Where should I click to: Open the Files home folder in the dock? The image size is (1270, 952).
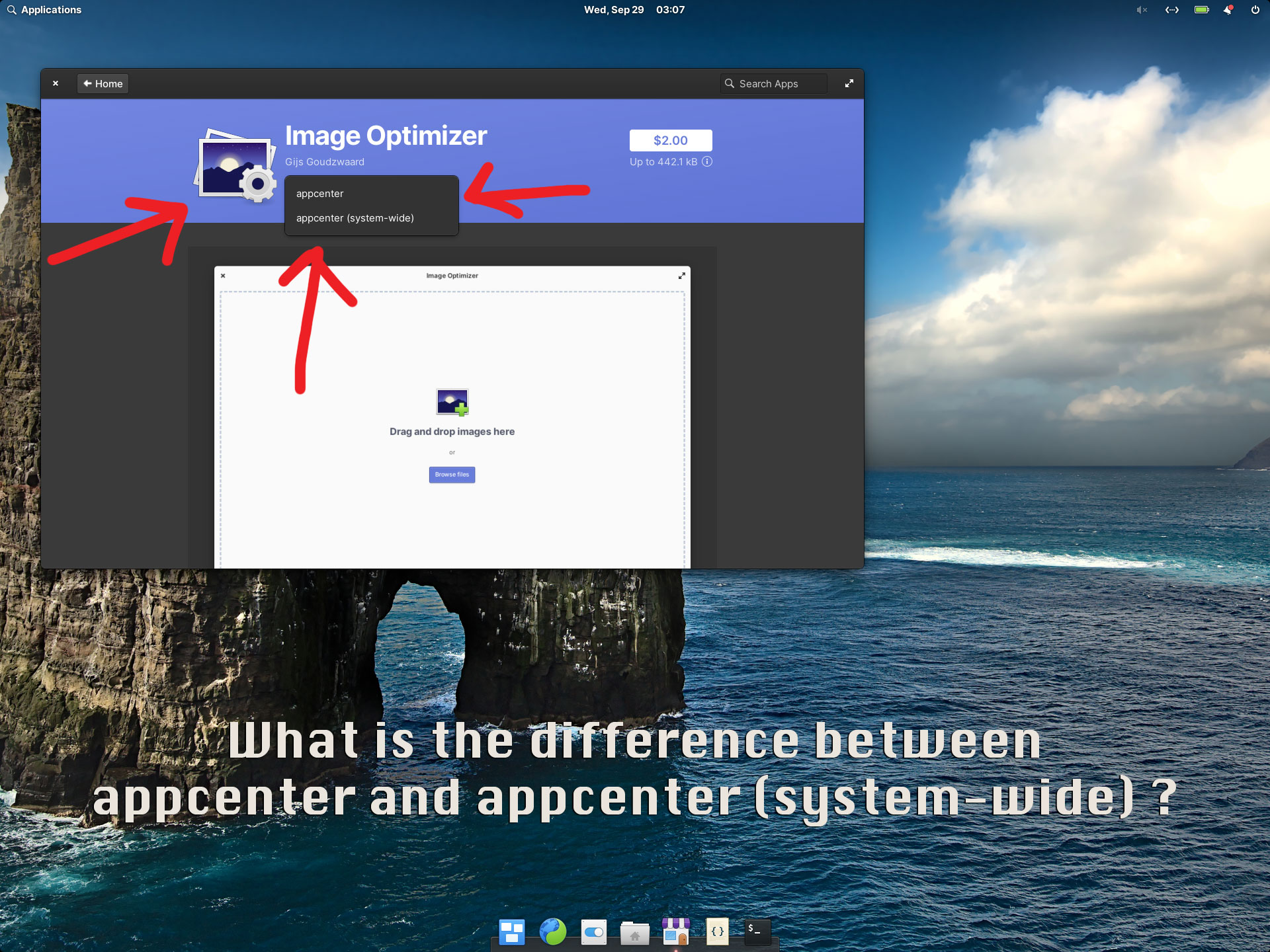point(634,931)
